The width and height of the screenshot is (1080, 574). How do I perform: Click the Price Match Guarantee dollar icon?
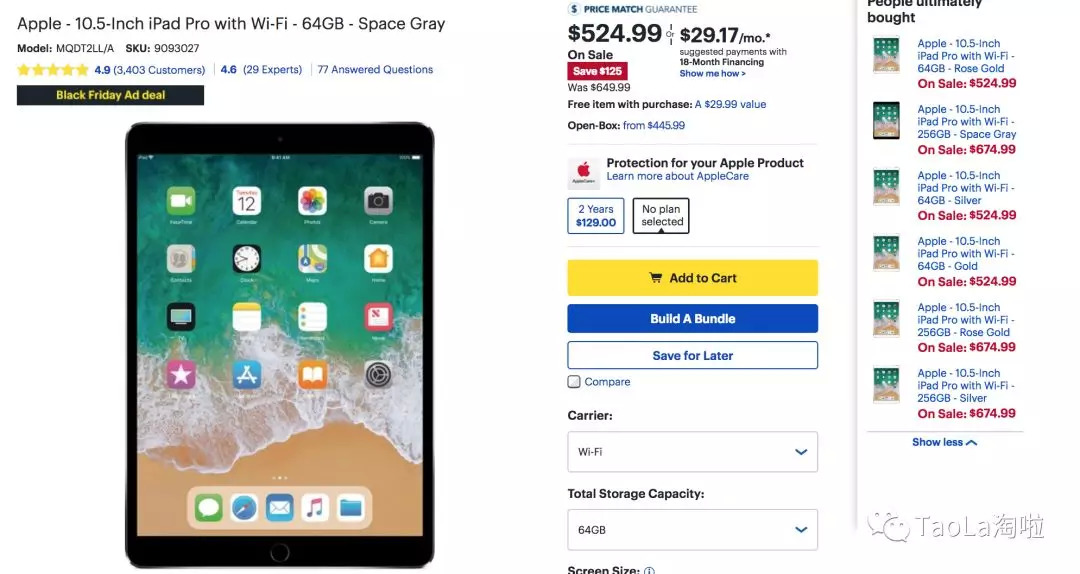coord(574,9)
